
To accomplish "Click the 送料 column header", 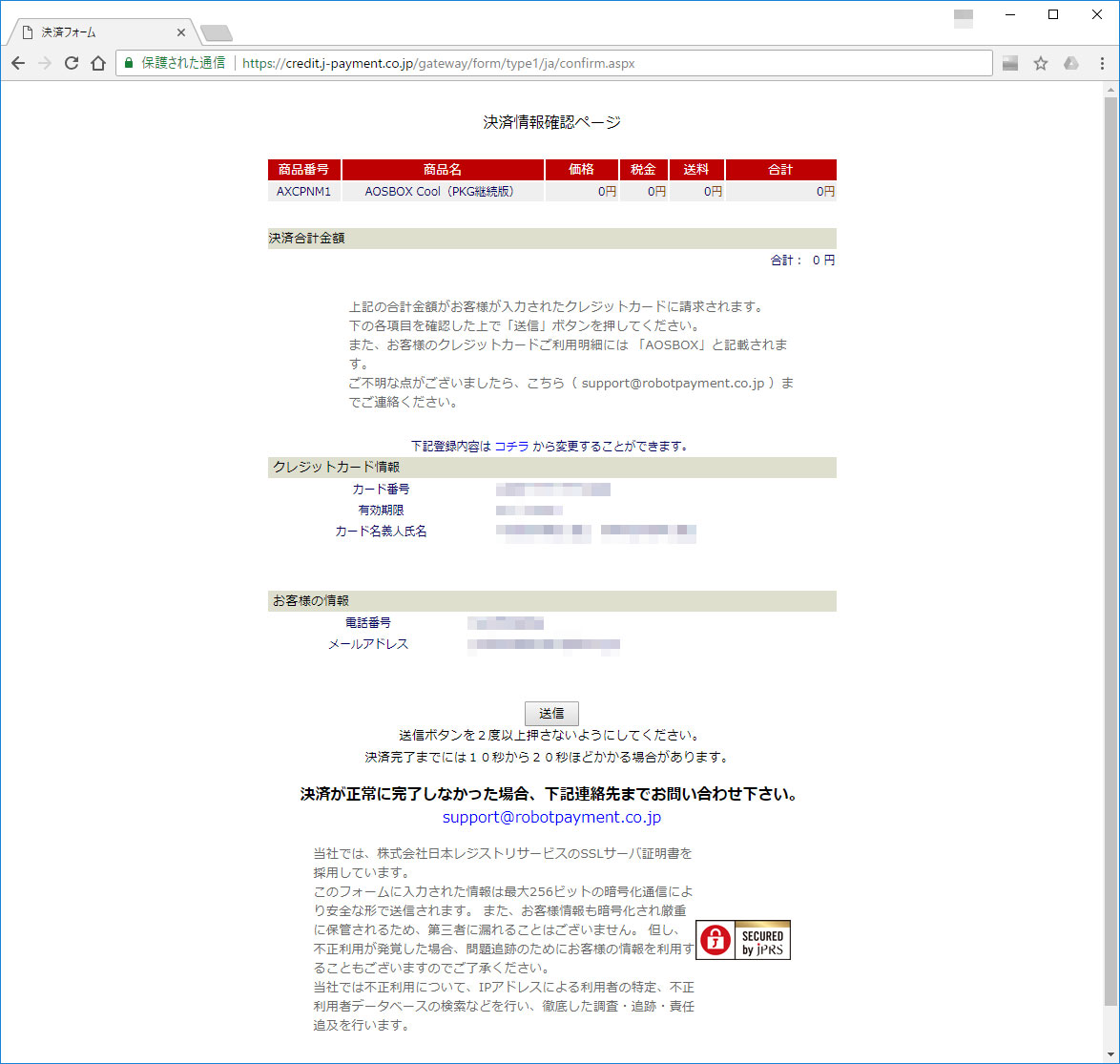I will coord(696,169).
